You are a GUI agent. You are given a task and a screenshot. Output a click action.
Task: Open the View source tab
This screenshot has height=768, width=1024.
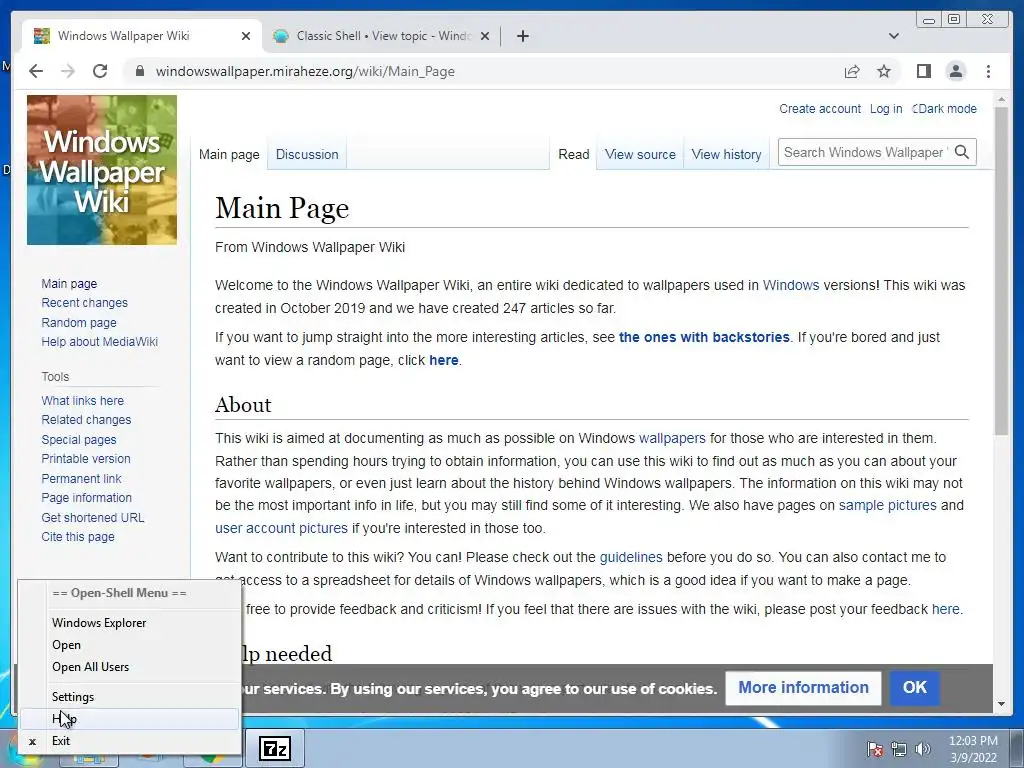640,154
